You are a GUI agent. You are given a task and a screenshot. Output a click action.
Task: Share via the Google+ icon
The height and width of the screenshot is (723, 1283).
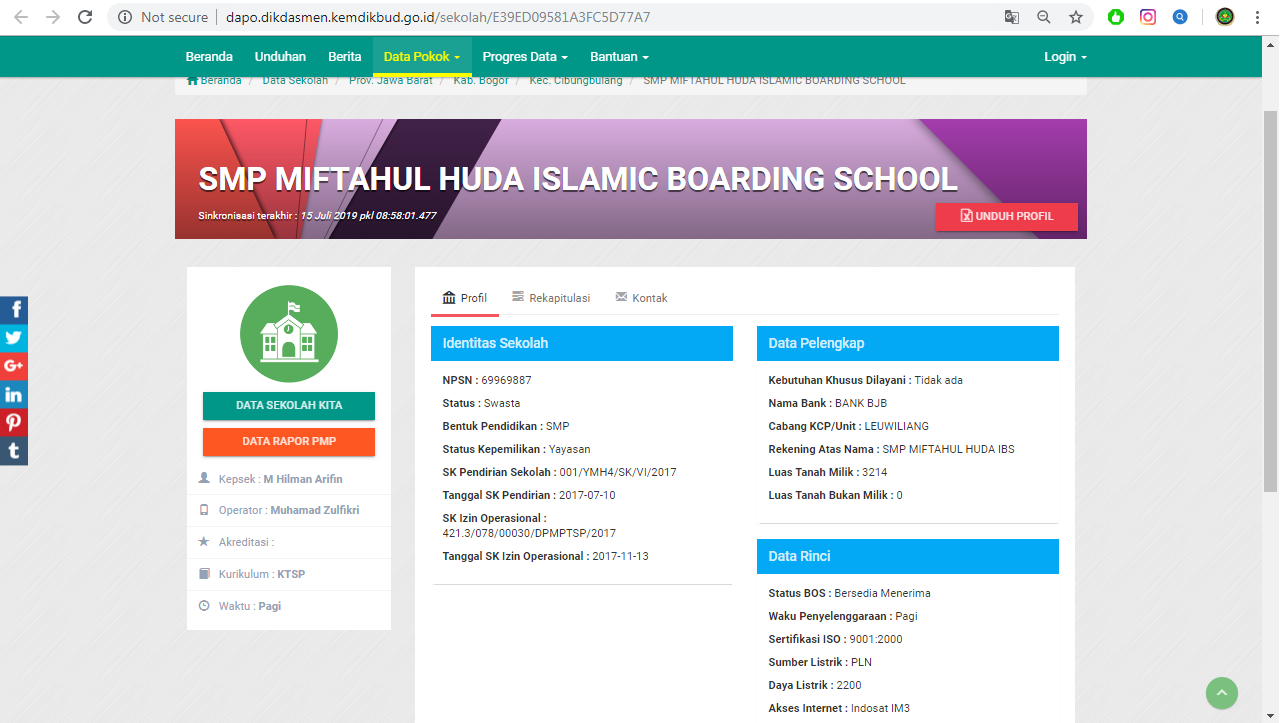tap(13, 365)
